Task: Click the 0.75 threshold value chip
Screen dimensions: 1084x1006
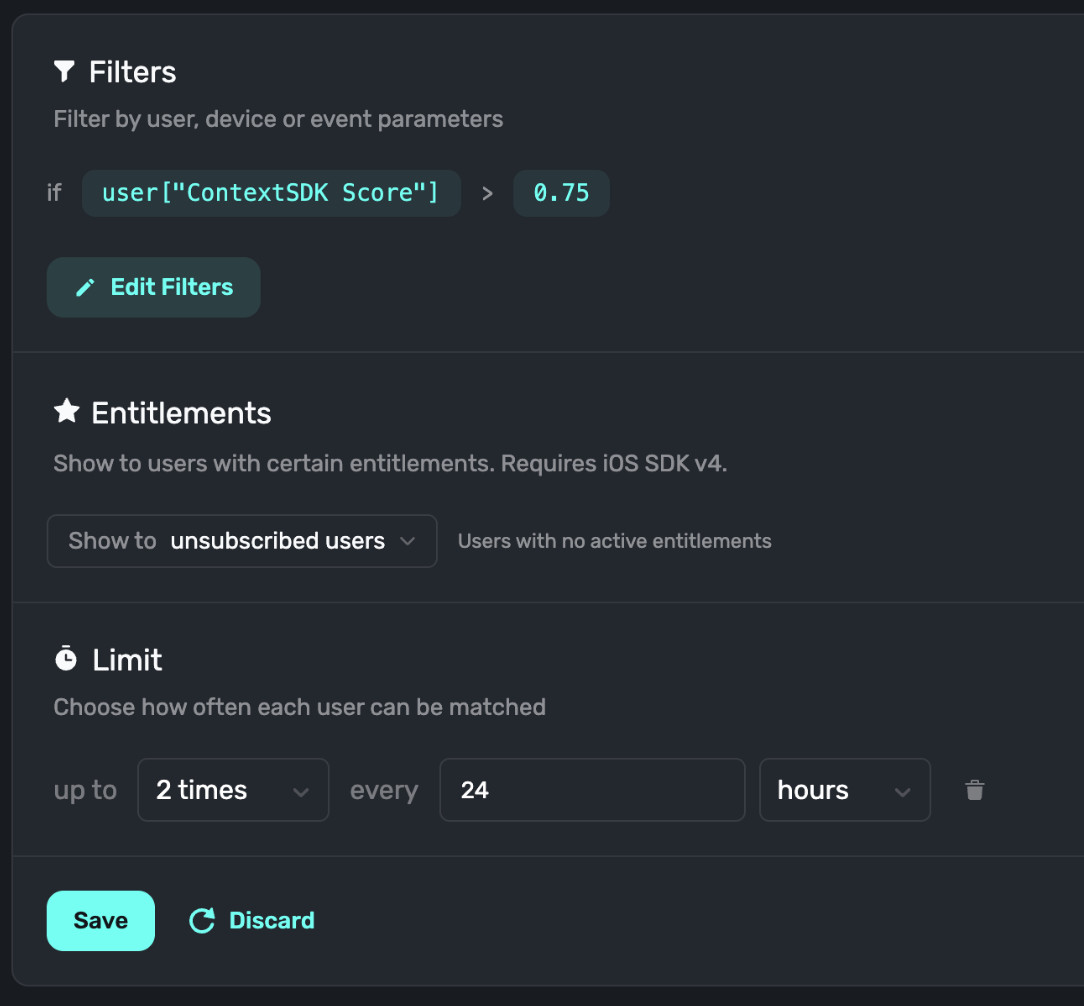Action: click(x=561, y=192)
